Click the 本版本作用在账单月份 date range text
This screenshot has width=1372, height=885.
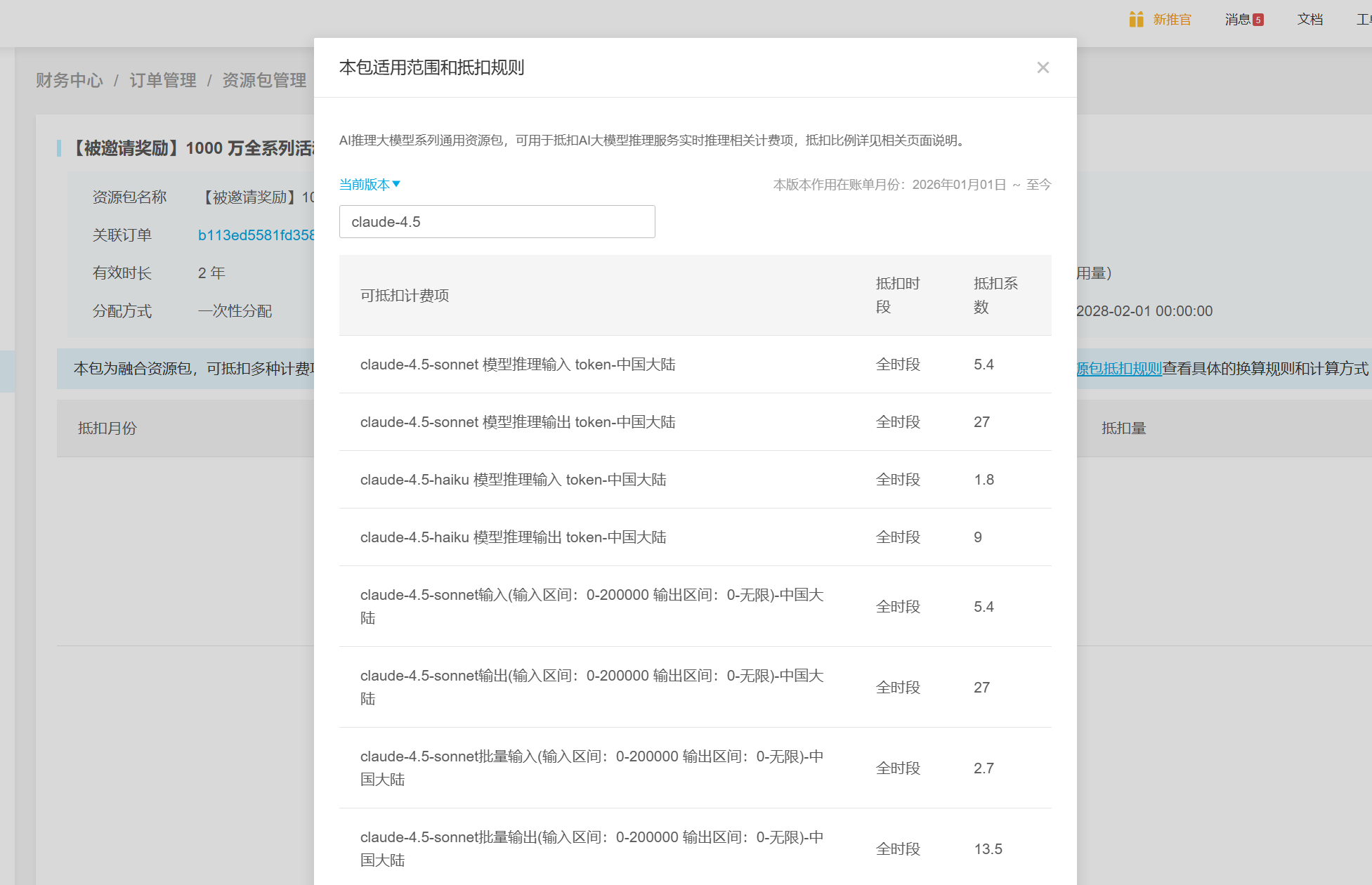point(912,185)
